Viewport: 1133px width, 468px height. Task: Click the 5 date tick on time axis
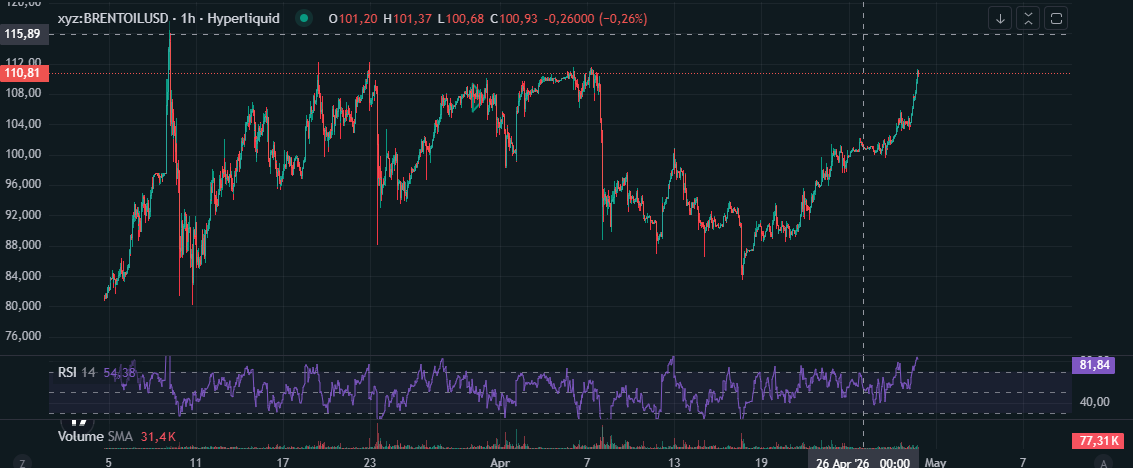(108, 462)
